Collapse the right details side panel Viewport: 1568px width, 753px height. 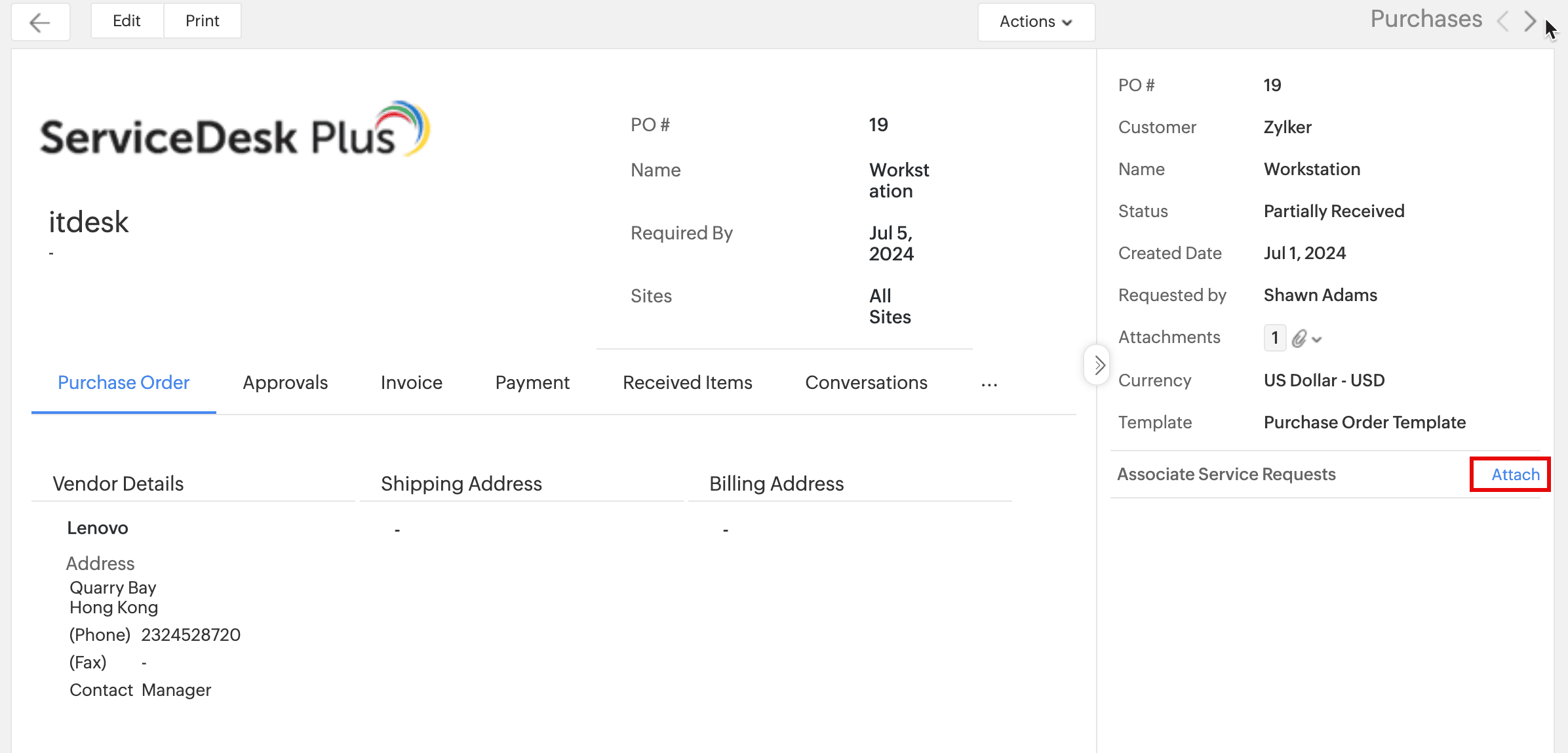pyautogui.click(x=1098, y=365)
